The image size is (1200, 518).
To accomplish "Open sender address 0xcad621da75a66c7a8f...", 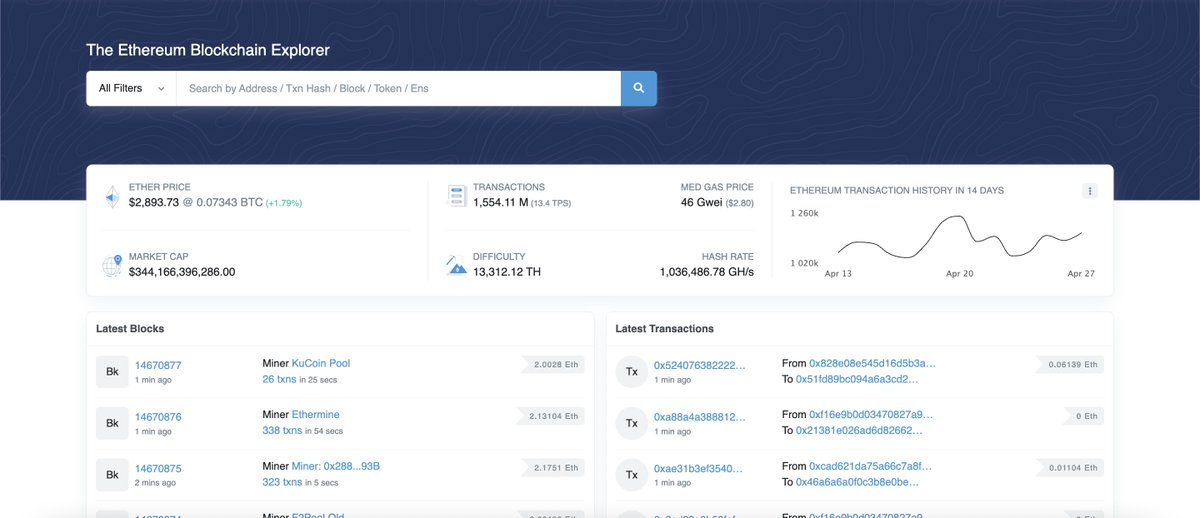I will [870, 466].
